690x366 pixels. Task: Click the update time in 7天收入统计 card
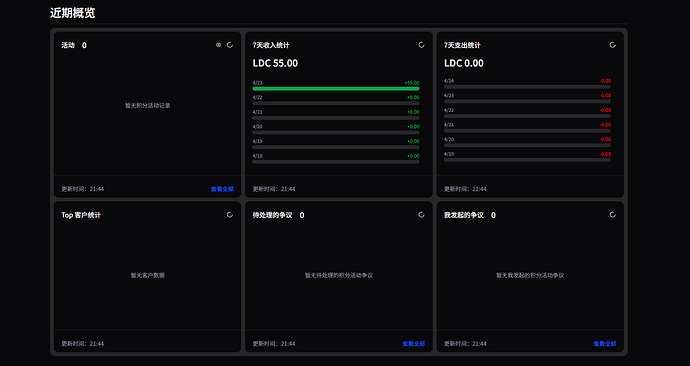tap(274, 189)
